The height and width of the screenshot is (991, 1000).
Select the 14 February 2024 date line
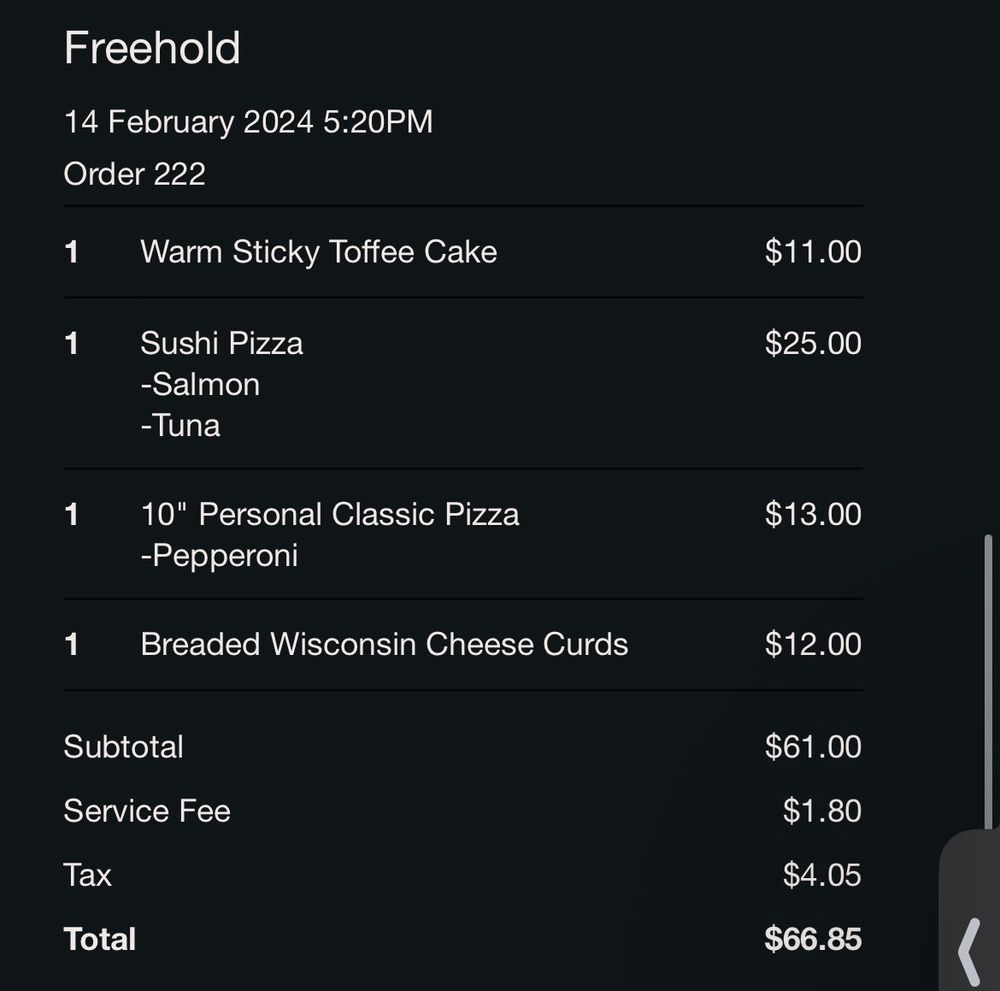coord(248,122)
